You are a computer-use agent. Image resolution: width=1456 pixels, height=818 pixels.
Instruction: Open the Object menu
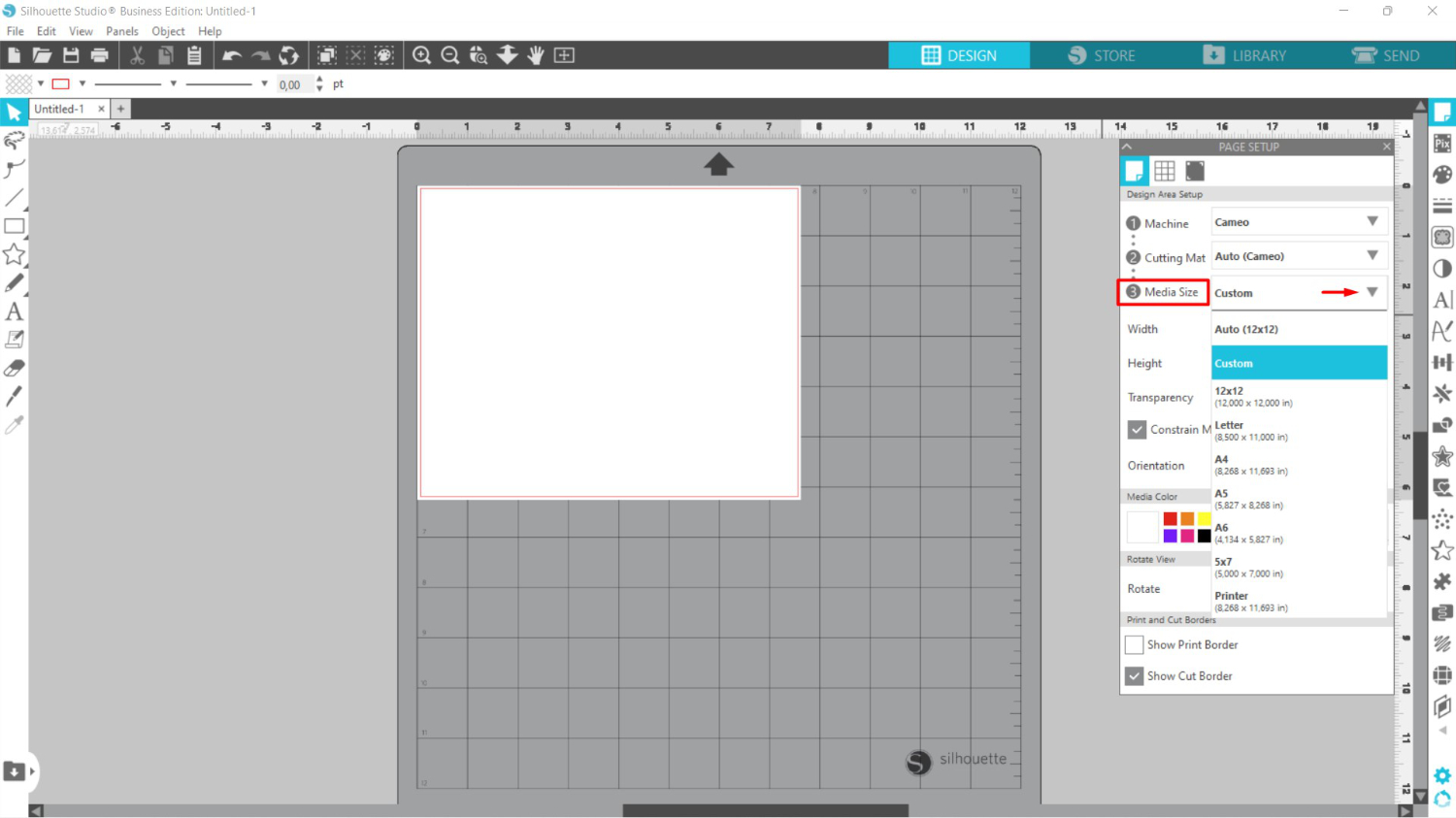[x=168, y=31]
